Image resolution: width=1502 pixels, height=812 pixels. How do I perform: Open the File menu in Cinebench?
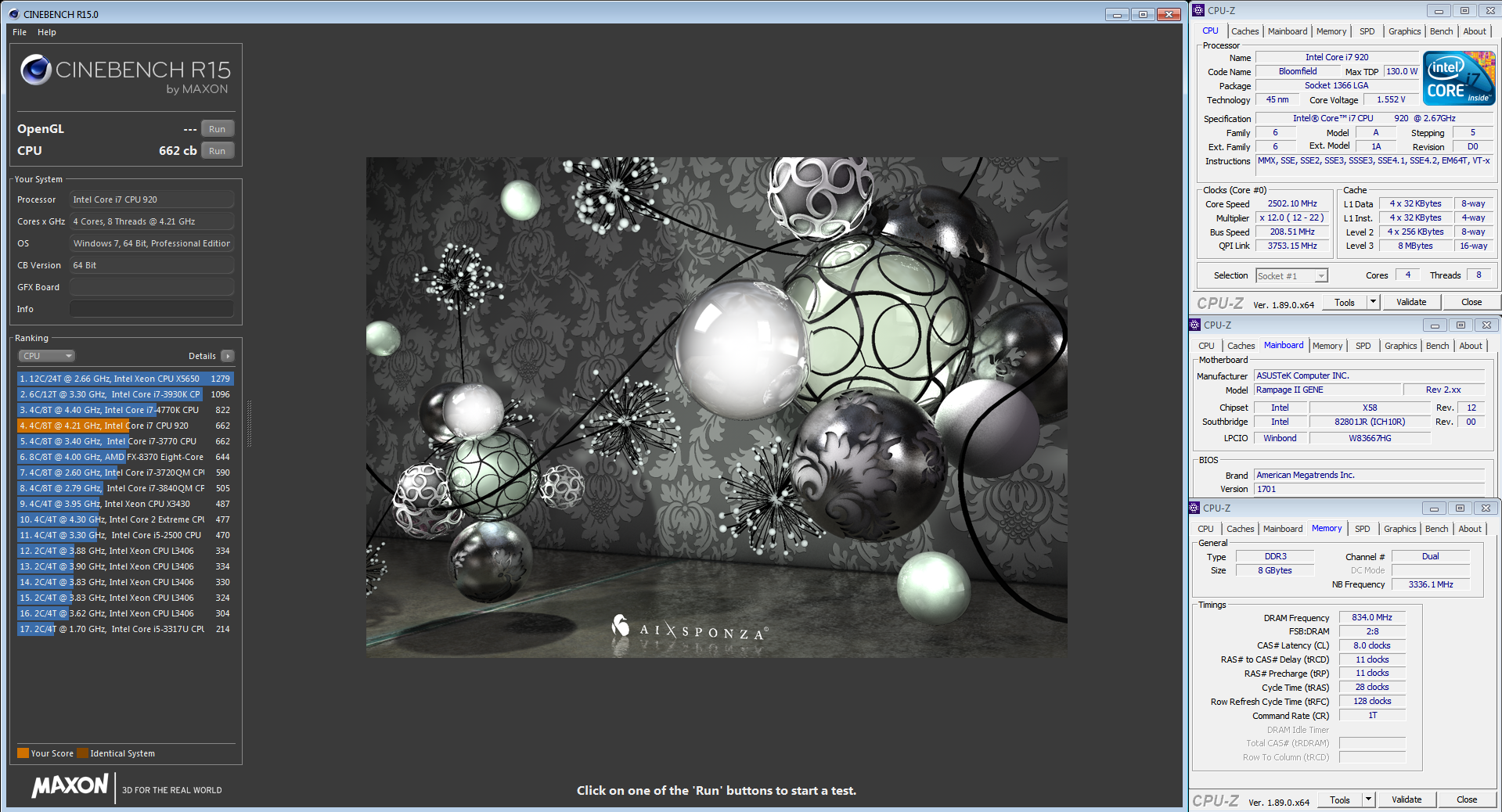[x=20, y=32]
